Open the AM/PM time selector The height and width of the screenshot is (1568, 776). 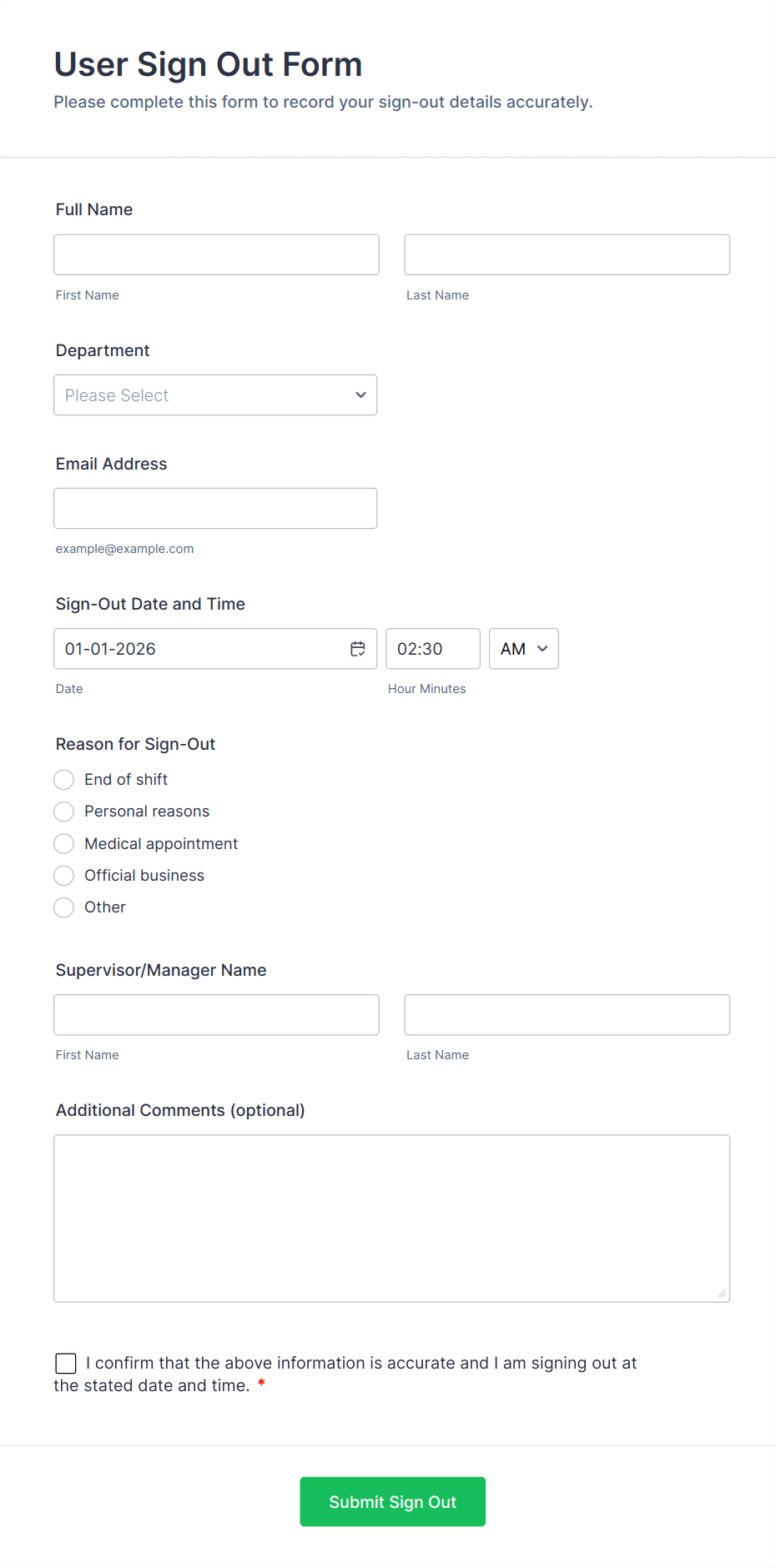pos(523,648)
